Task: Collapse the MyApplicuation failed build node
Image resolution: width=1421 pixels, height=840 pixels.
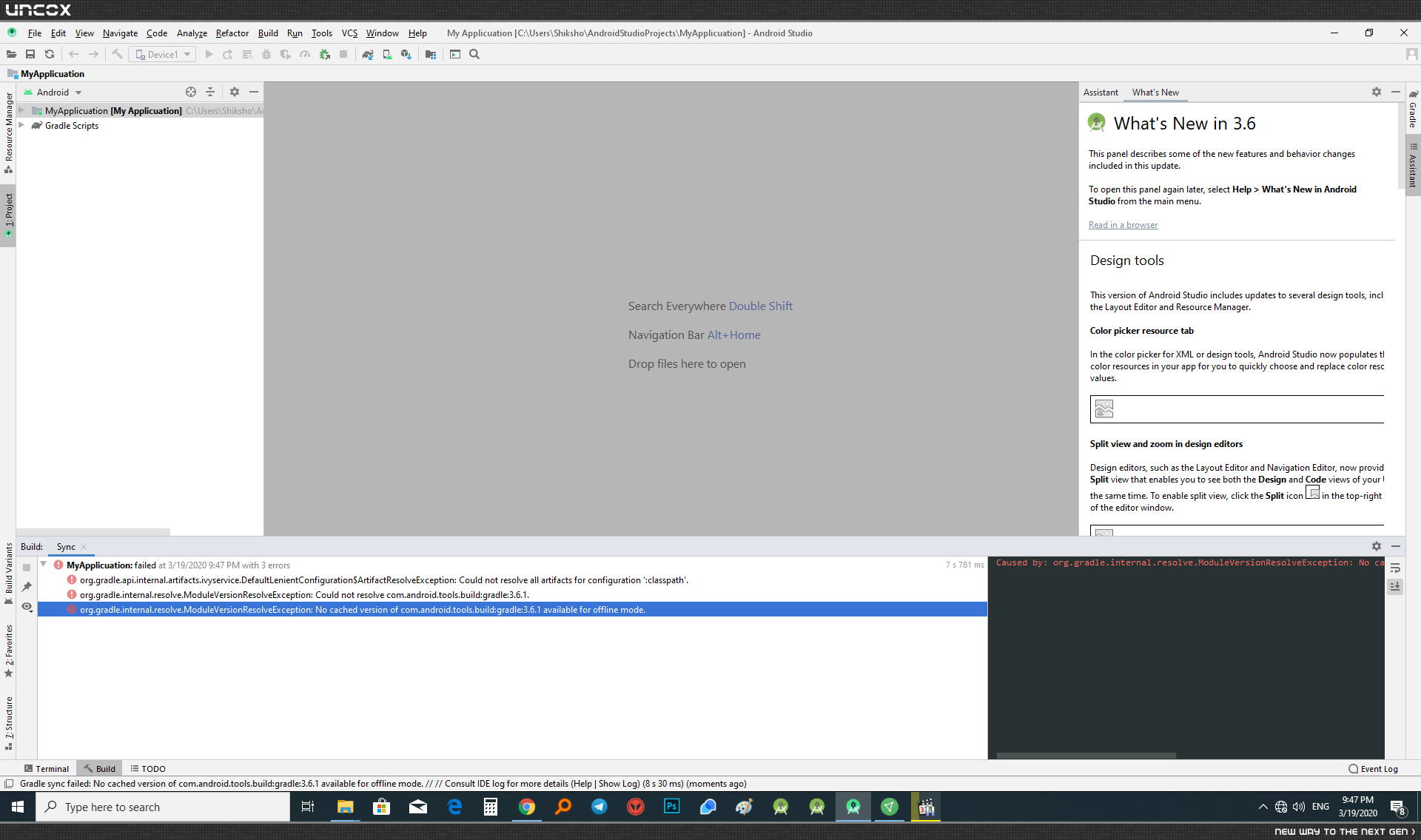Action: [44, 565]
